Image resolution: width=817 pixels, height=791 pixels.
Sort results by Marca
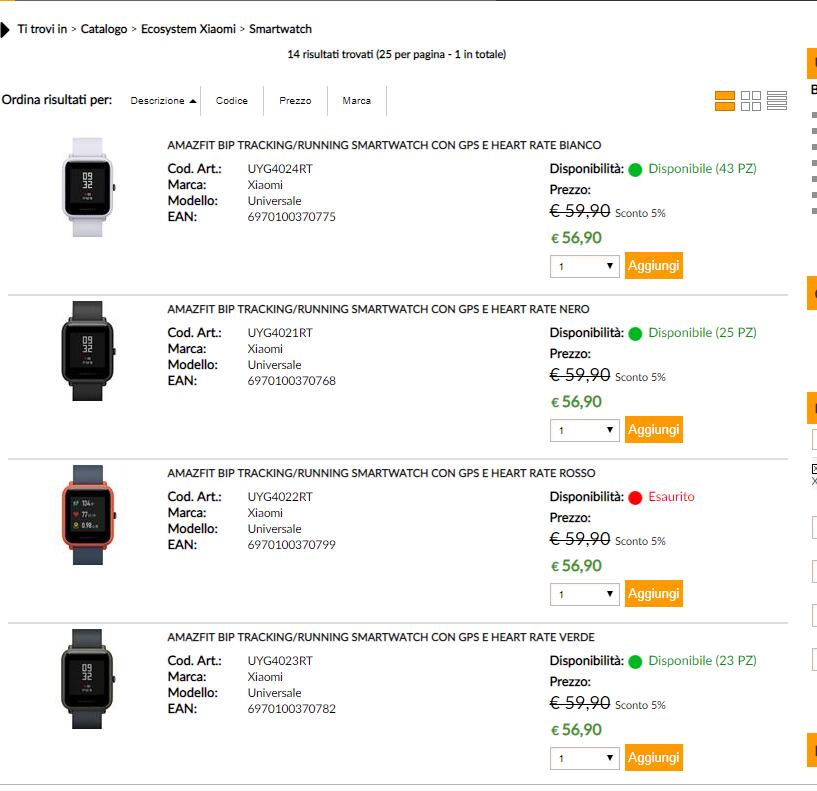356,101
